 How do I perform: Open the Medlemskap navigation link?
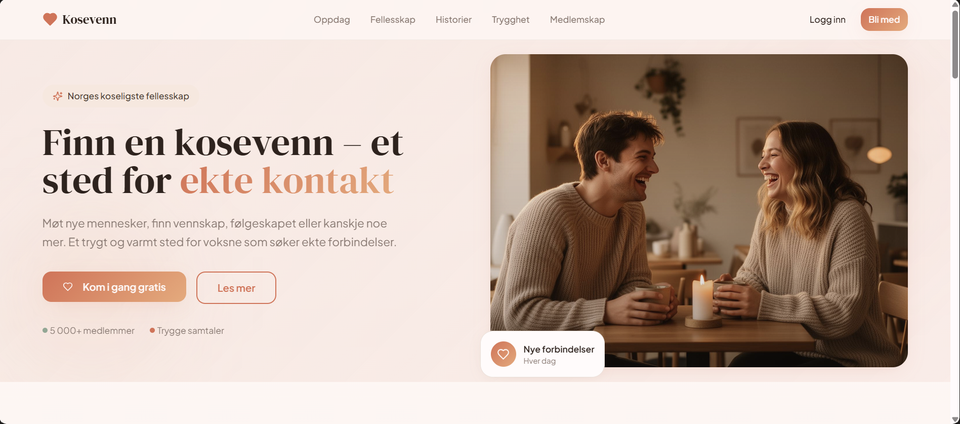577,20
